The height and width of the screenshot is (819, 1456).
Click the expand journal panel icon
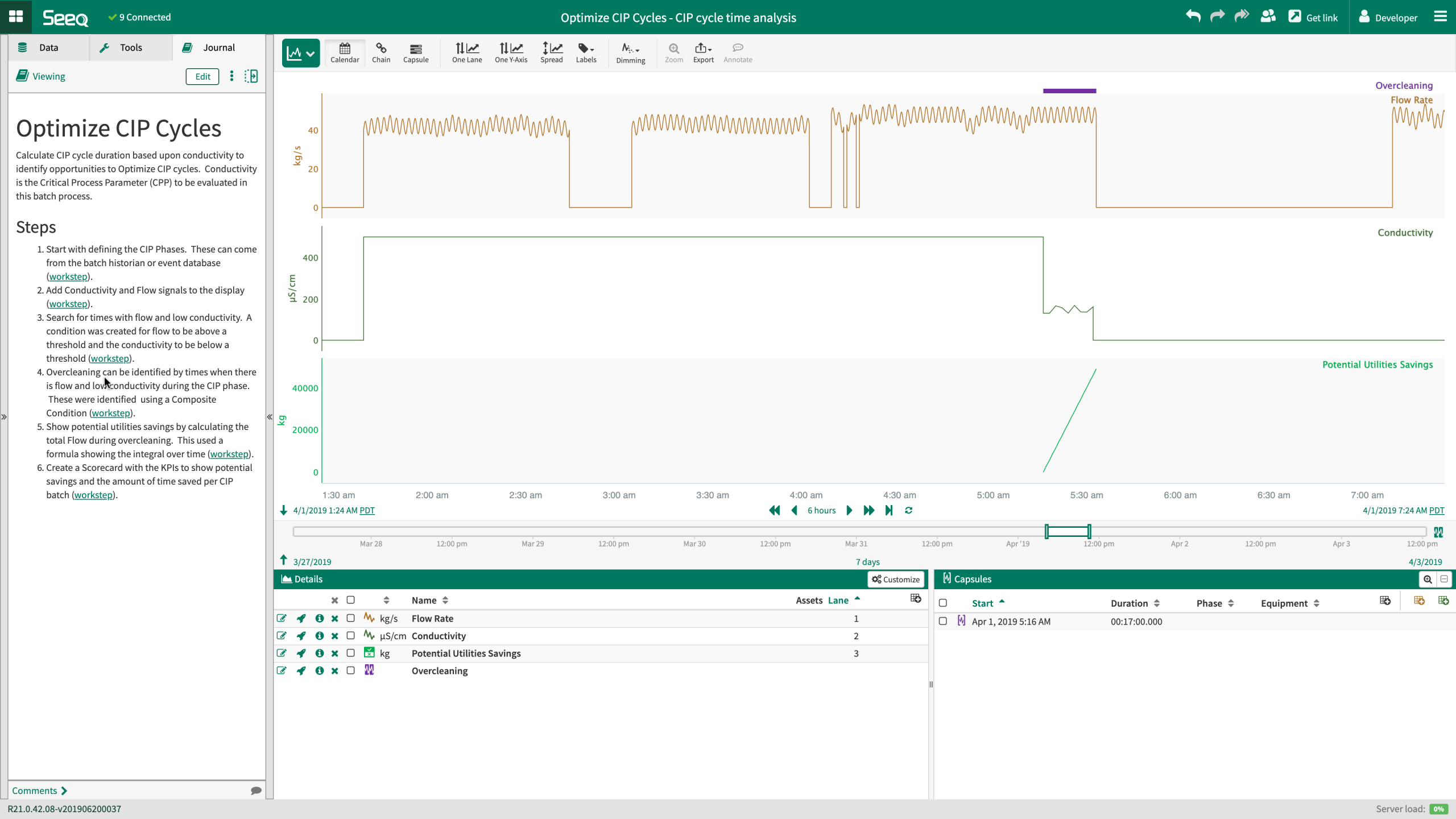coord(251,76)
